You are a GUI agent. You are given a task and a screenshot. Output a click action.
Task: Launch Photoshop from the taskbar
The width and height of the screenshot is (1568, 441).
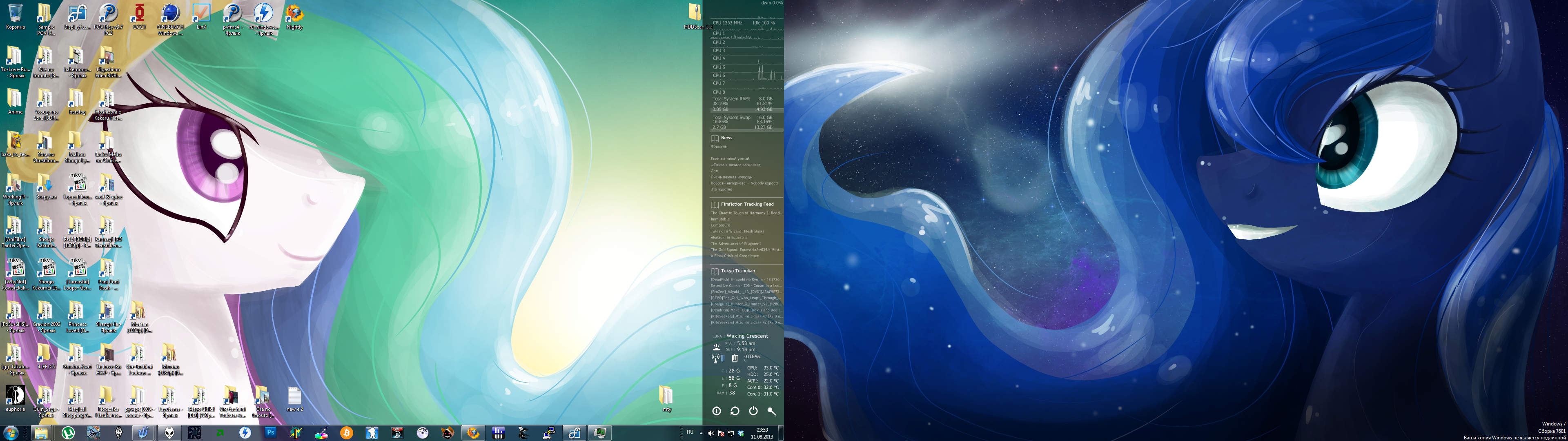270,433
